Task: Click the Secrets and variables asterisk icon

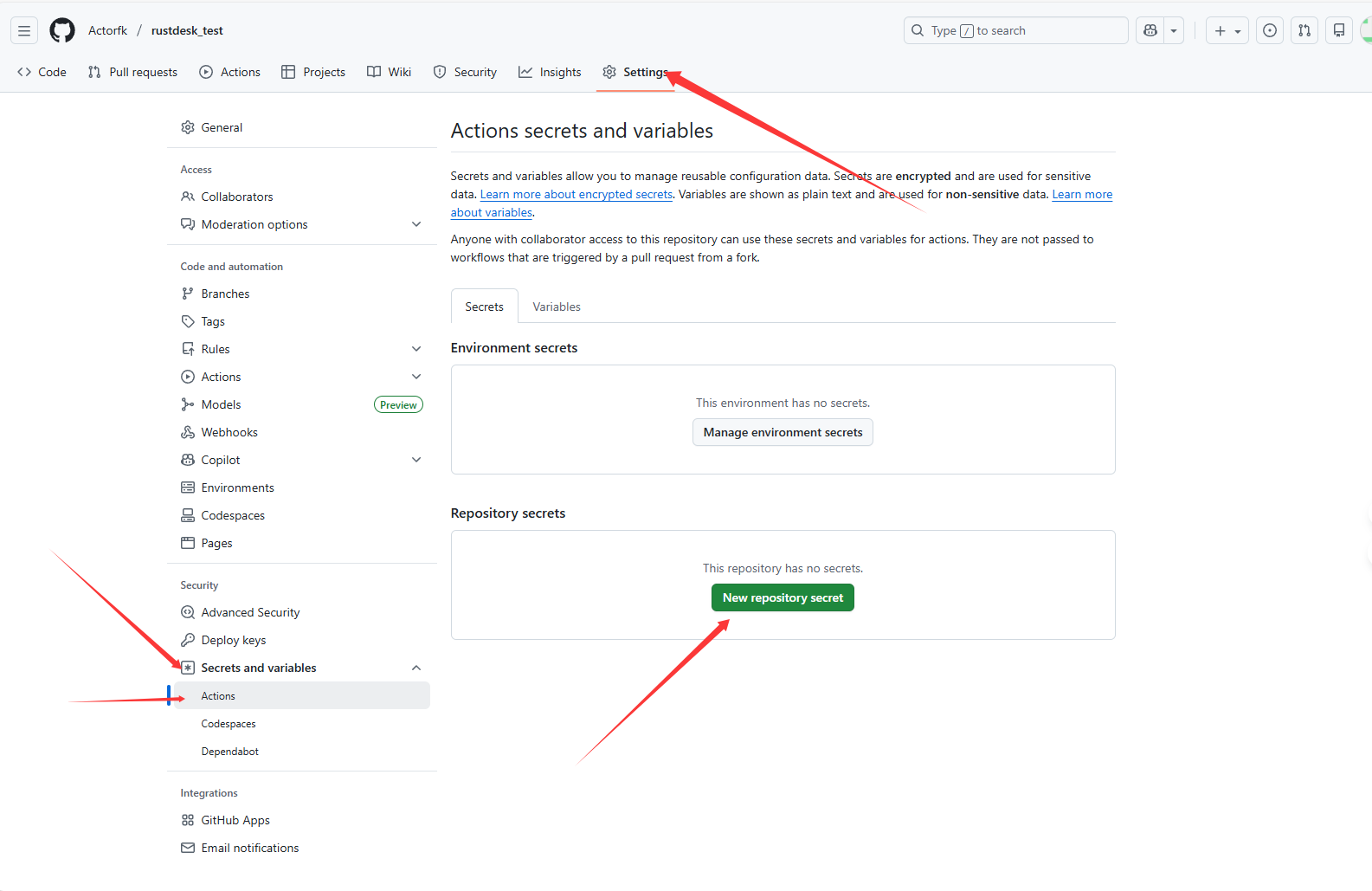Action: coord(188,668)
